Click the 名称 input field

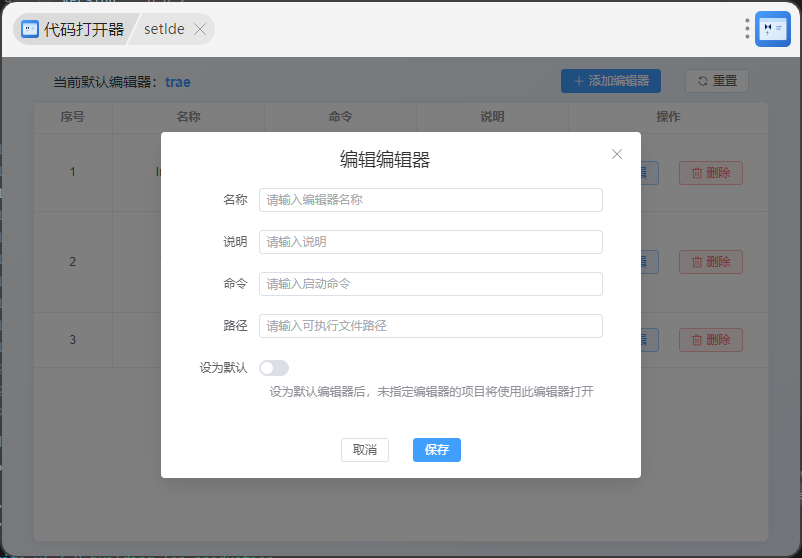431,200
